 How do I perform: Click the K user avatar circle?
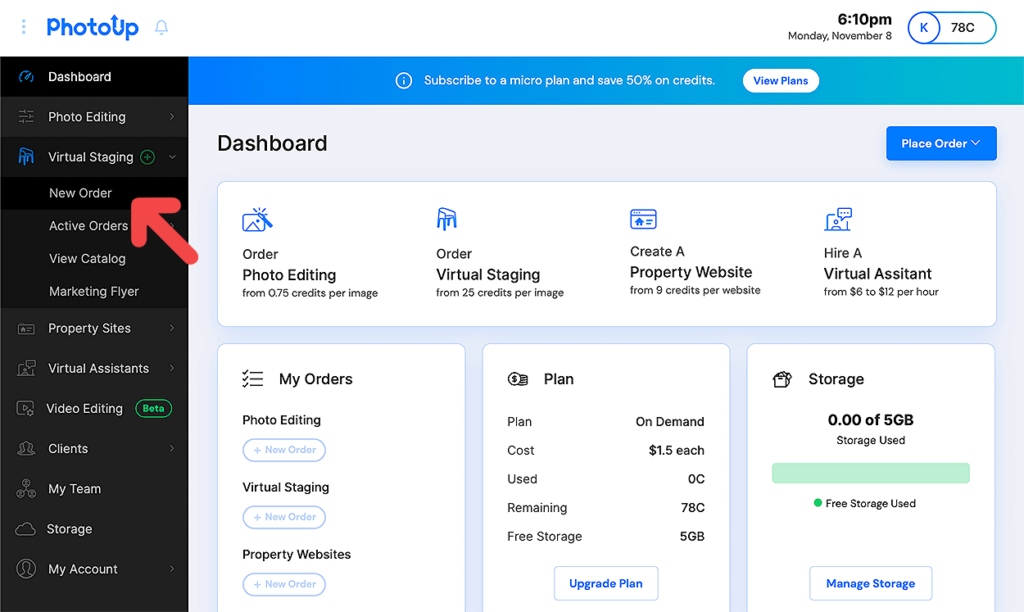(x=923, y=28)
